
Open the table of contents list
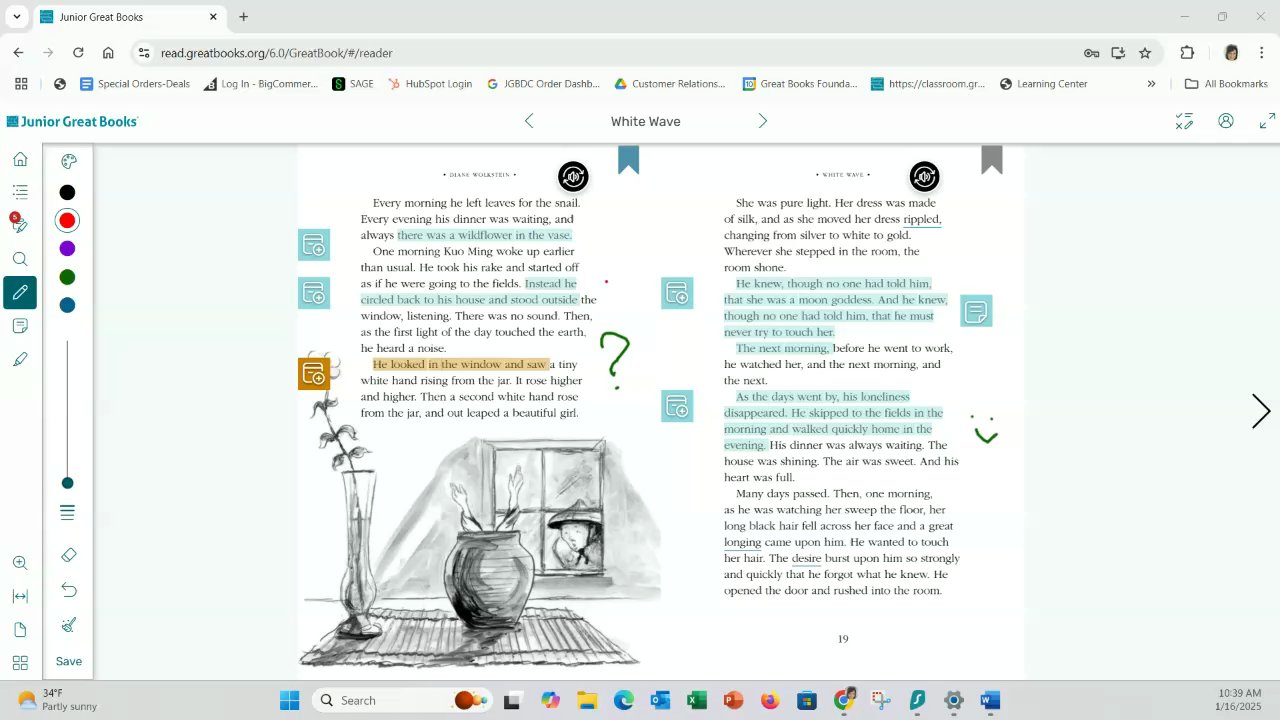click(20, 192)
